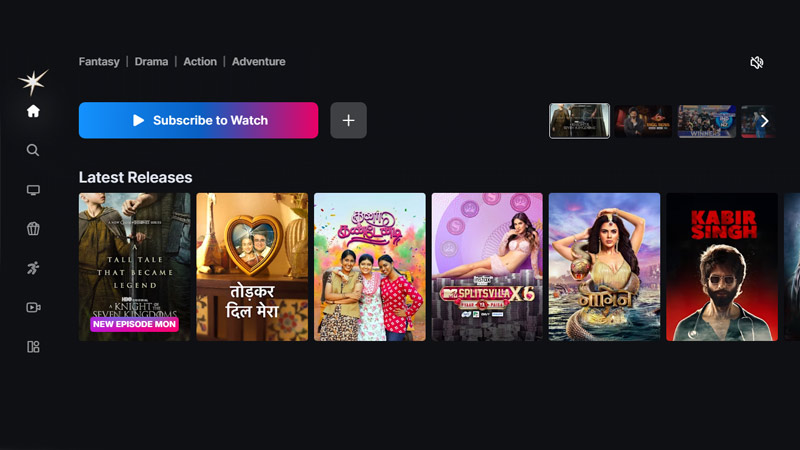Click the Subscribe to Watch button

tap(198, 120)
